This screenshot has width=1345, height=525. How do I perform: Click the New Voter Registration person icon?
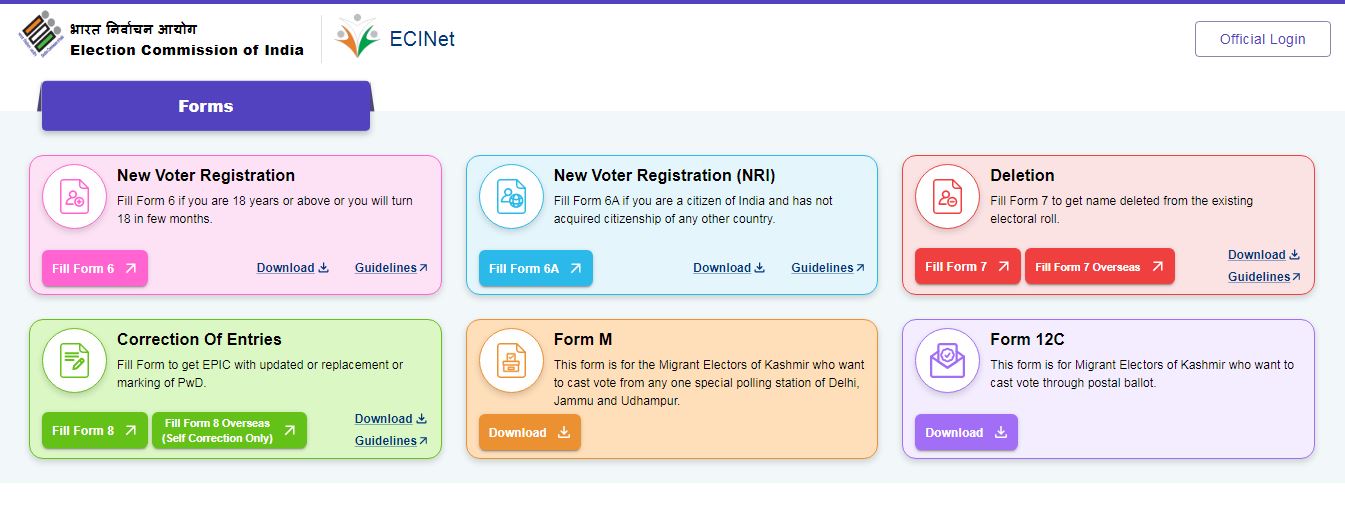pyautogui.click(x=74, y=196)
